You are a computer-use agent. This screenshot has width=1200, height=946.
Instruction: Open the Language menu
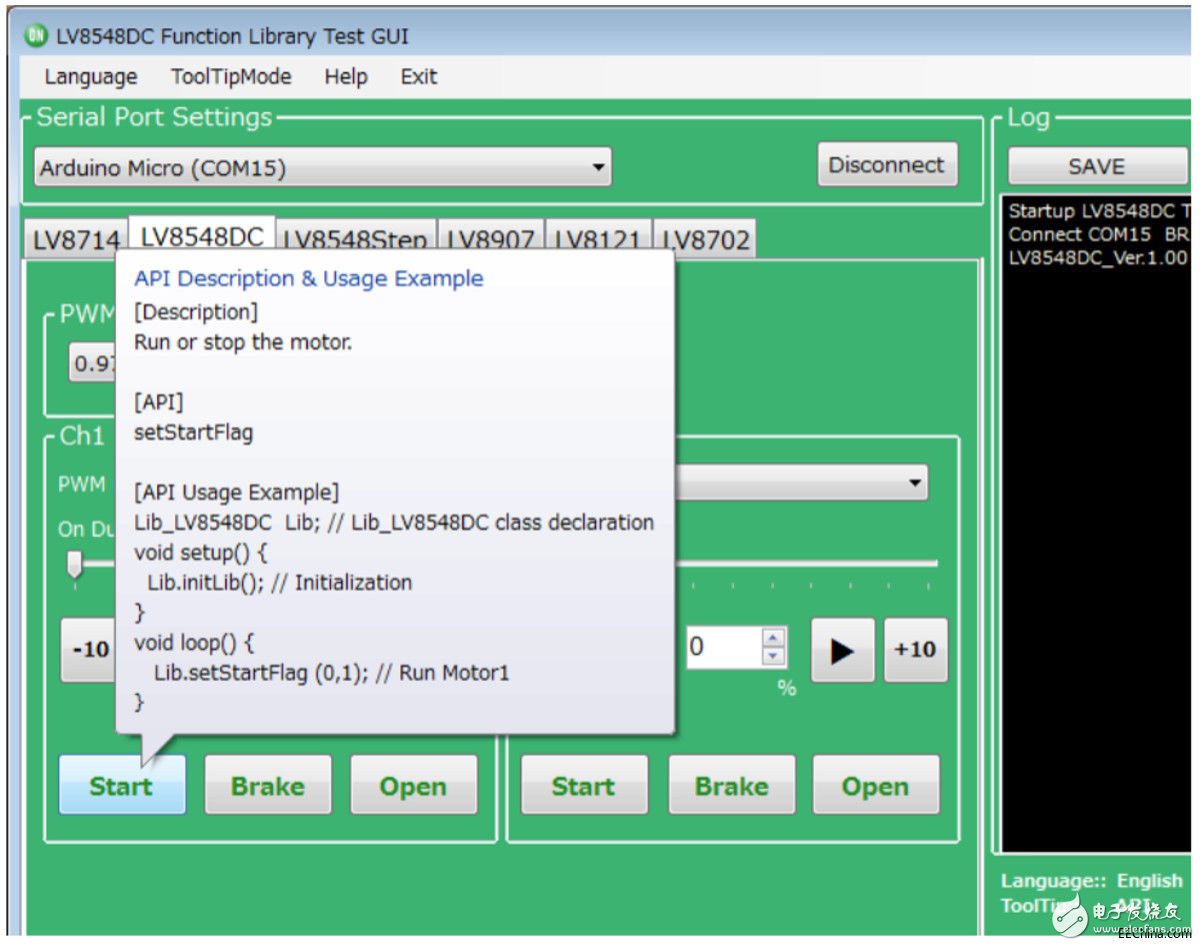click(x=91, y=77)
